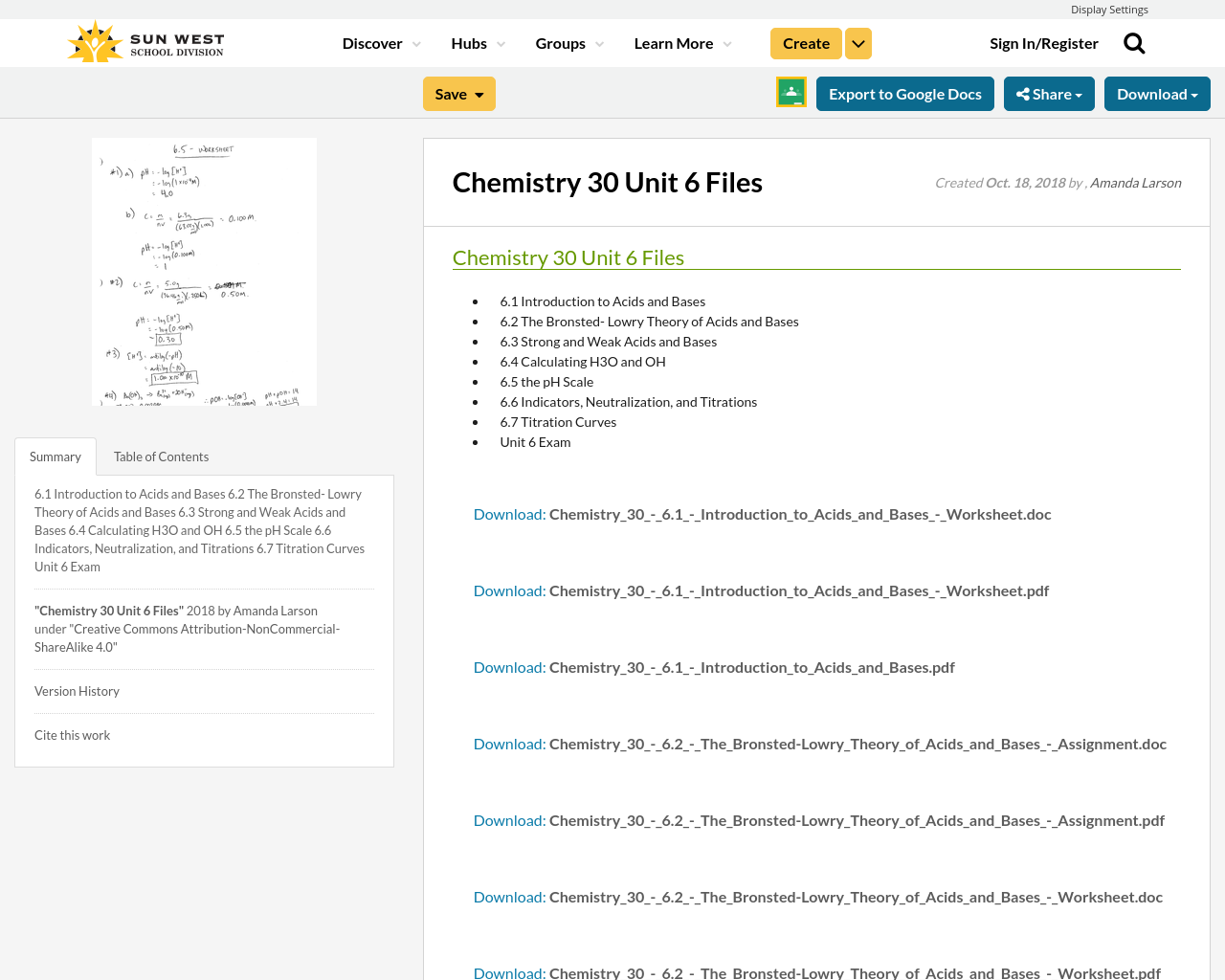Switch to the Table of Contents tab
The width and height of the screenshot is (1225, 980).
161,456
